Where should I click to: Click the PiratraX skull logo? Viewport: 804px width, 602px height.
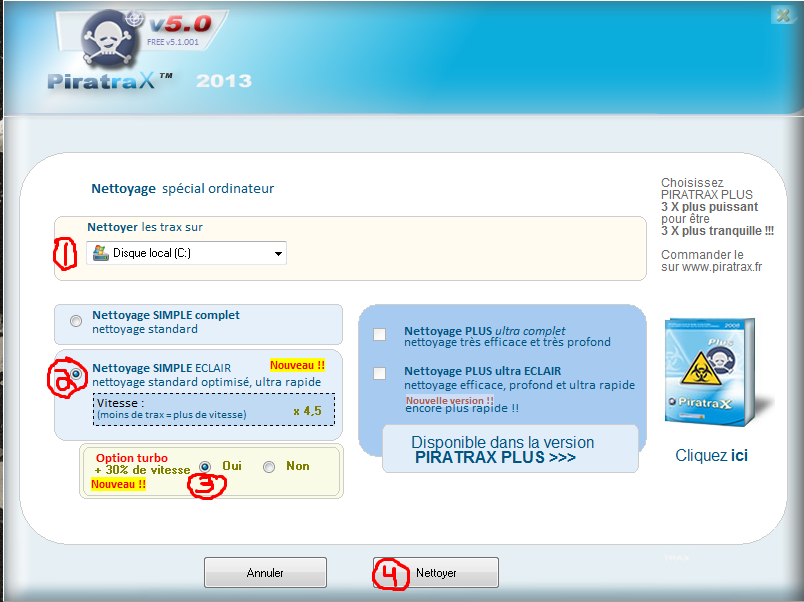pos(109,39)
